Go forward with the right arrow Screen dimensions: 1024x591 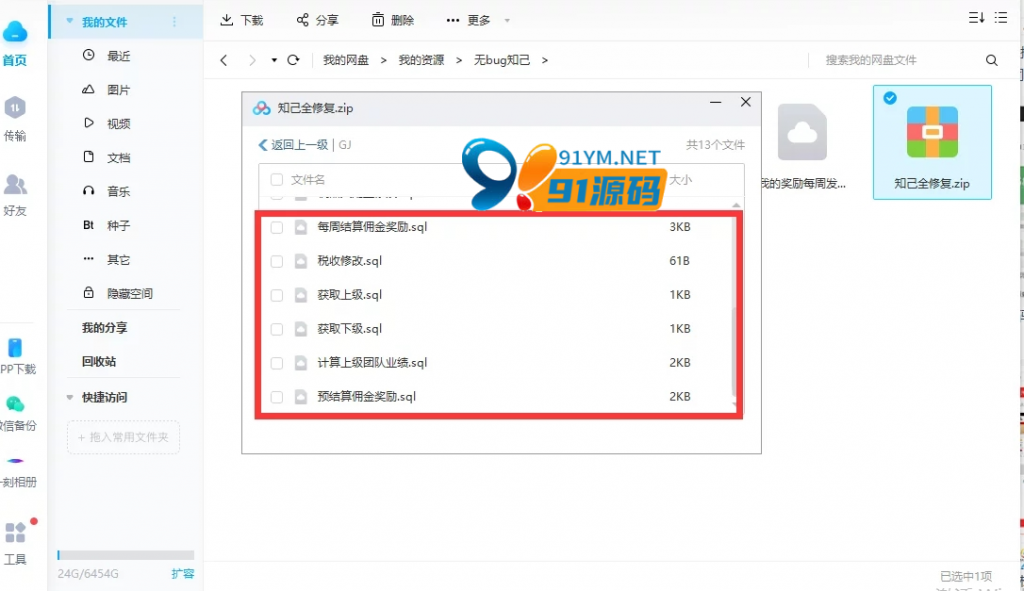[x=252, y=60]
